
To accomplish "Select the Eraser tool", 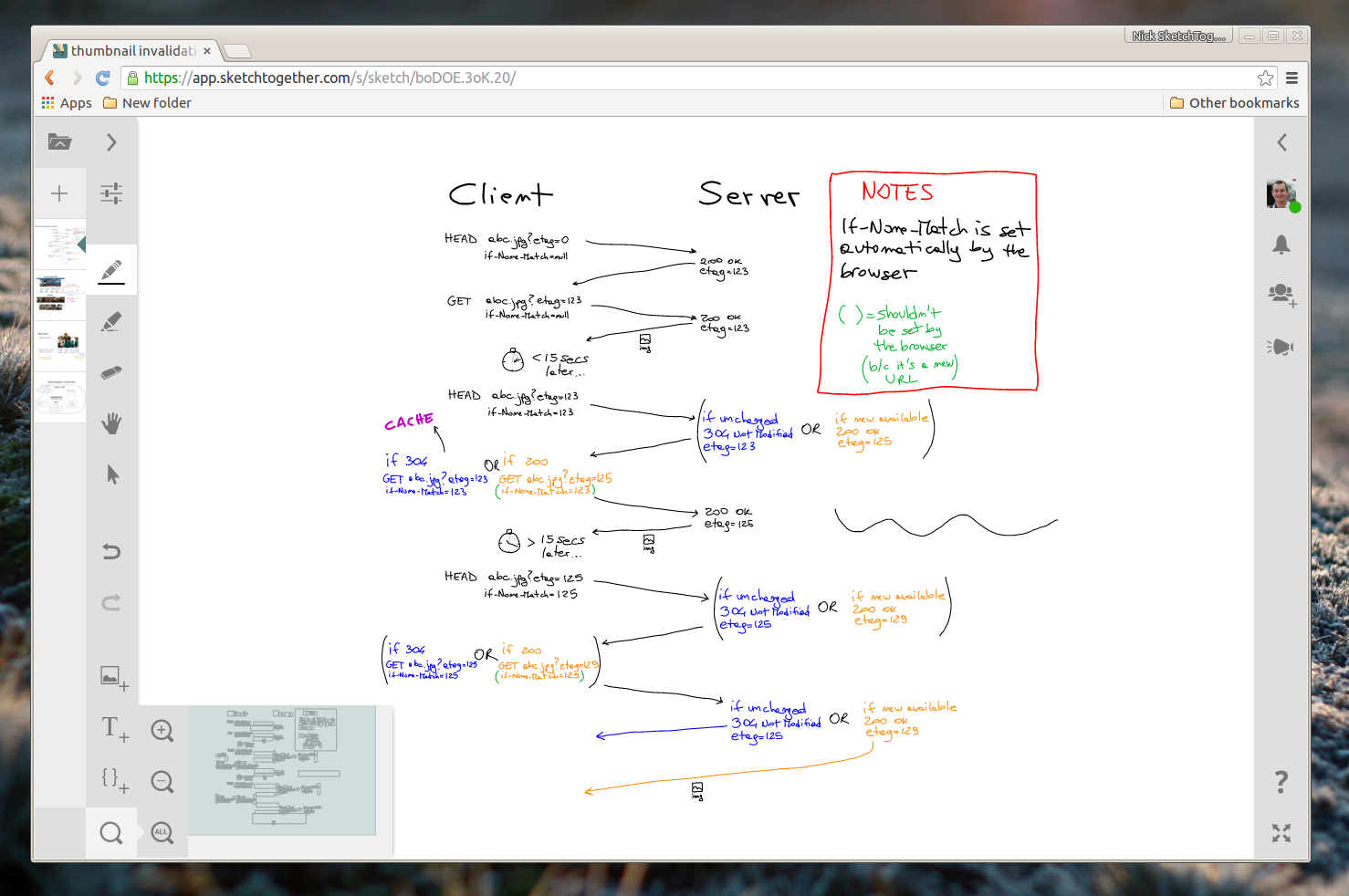I will click(x=111, y=372).
